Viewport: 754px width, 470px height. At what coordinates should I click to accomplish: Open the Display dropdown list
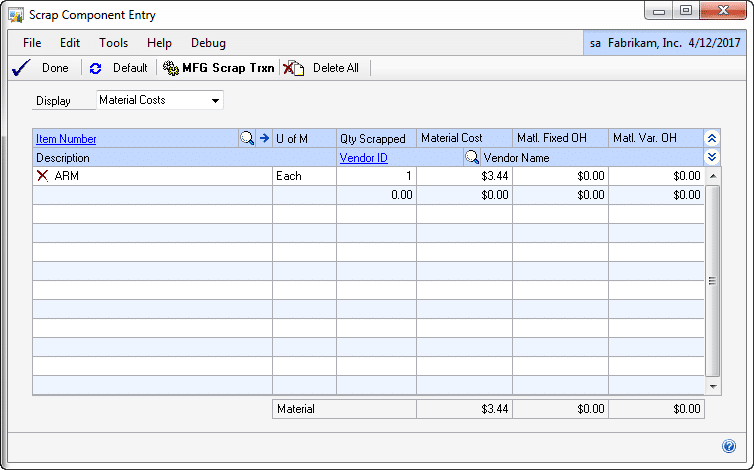pos(215,100)
